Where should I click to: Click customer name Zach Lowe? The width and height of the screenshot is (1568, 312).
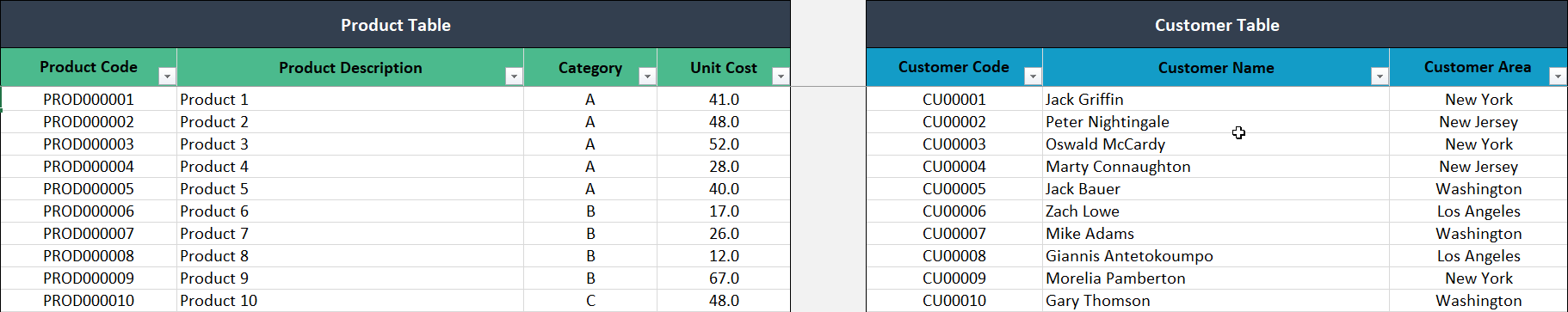click(x=1216, y=211)
